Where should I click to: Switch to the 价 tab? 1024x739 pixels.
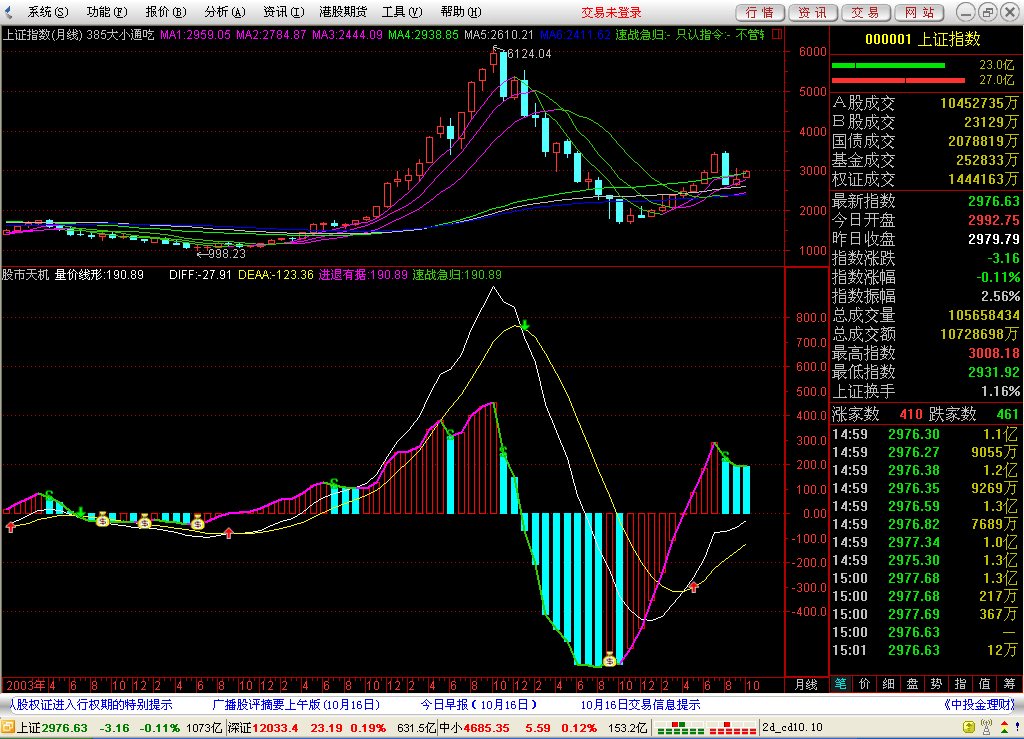pyautogui.click(x=865, y=684)
